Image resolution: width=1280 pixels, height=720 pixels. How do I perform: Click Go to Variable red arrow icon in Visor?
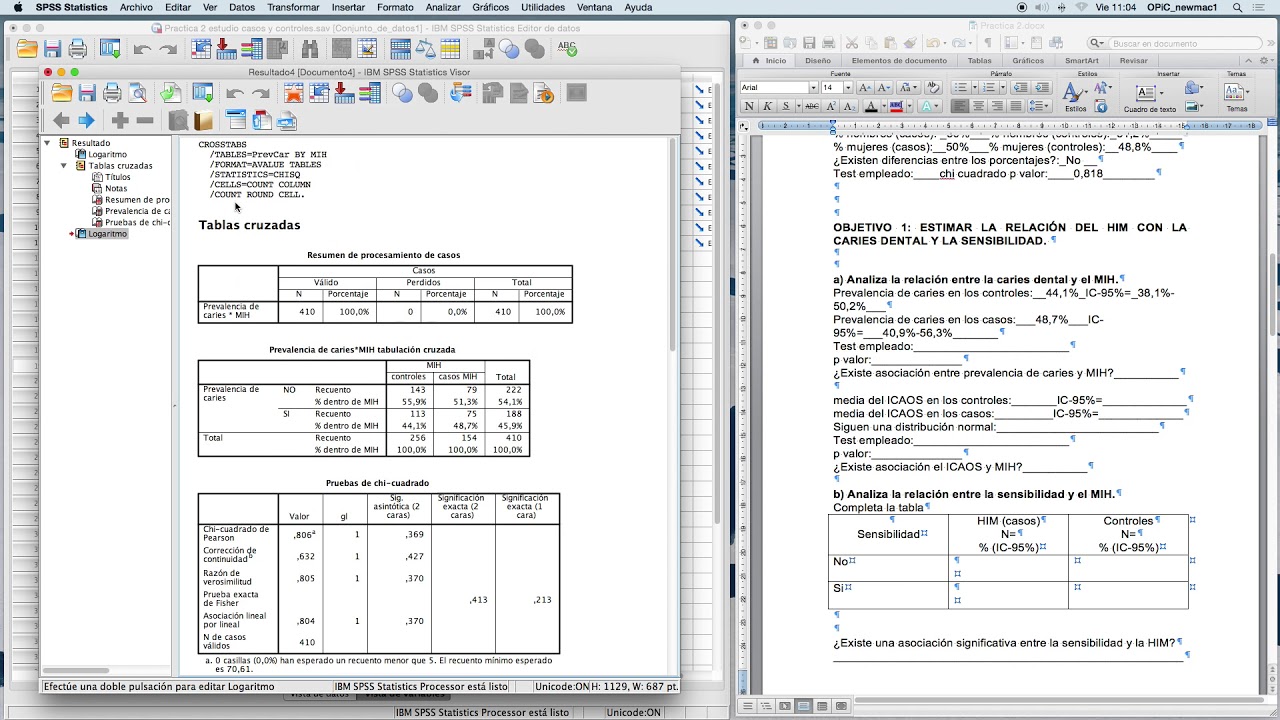coord(344,93)
